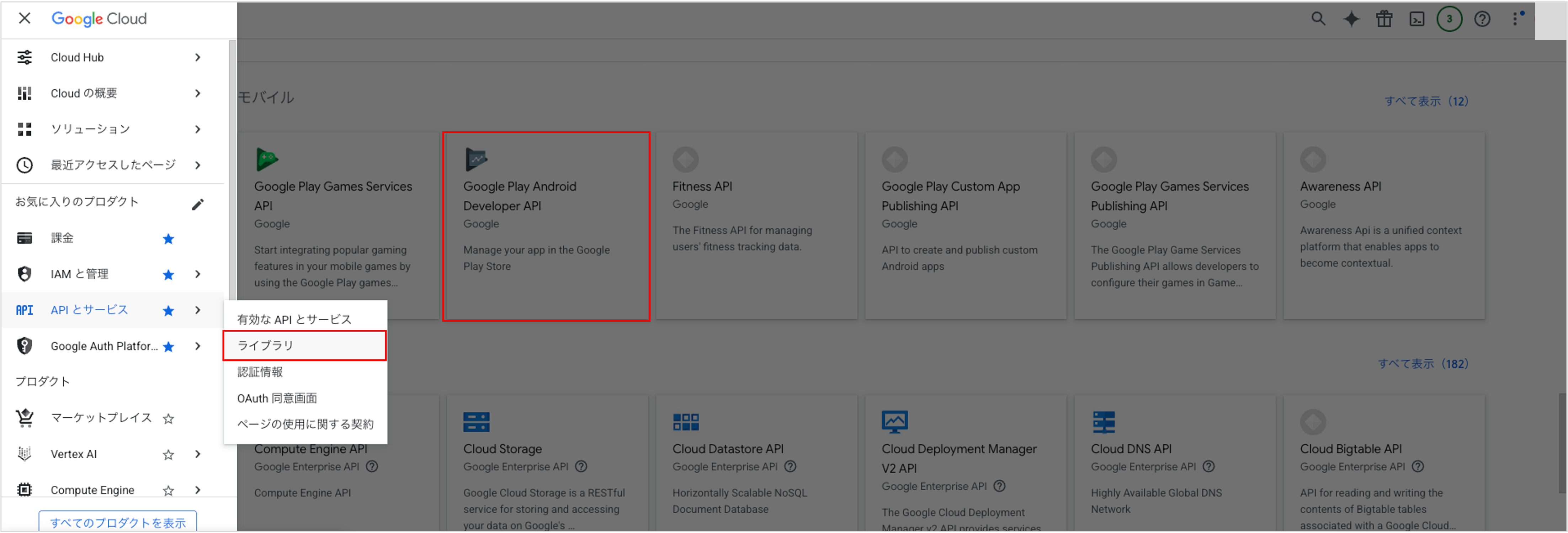Image resolution: width=1568 pixels, height=533 pixels.
Task: Select ライブラリ from the submenu
Action: 305,345
